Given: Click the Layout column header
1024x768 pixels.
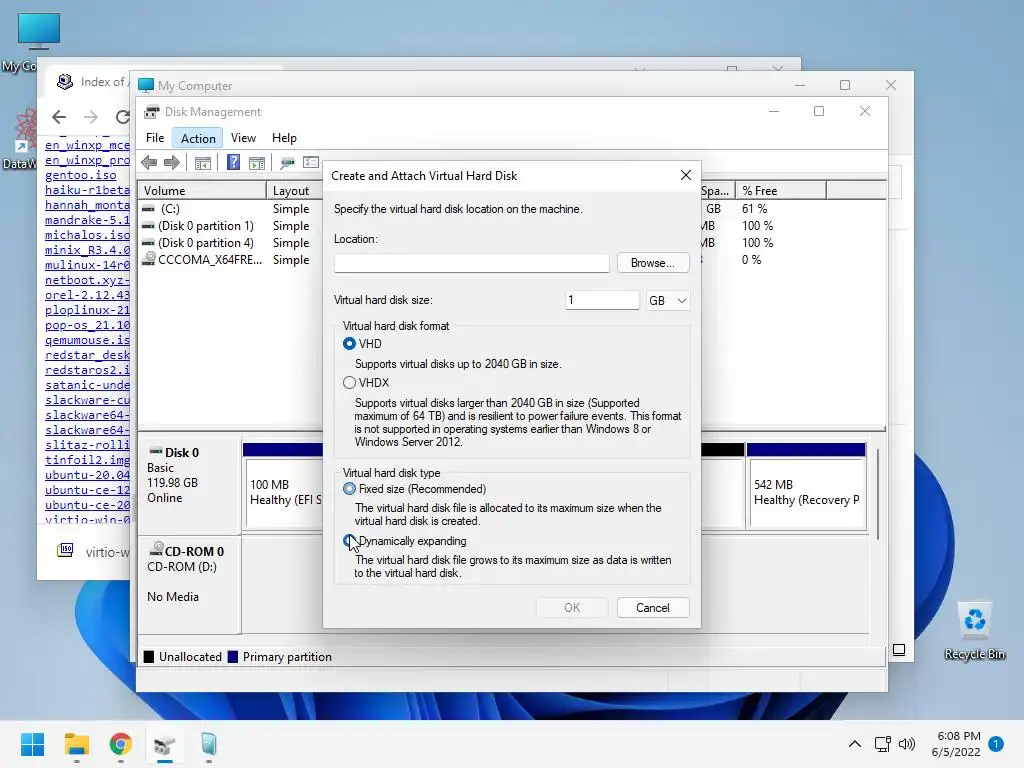Looking at the screenshot, I should [294, 191].
